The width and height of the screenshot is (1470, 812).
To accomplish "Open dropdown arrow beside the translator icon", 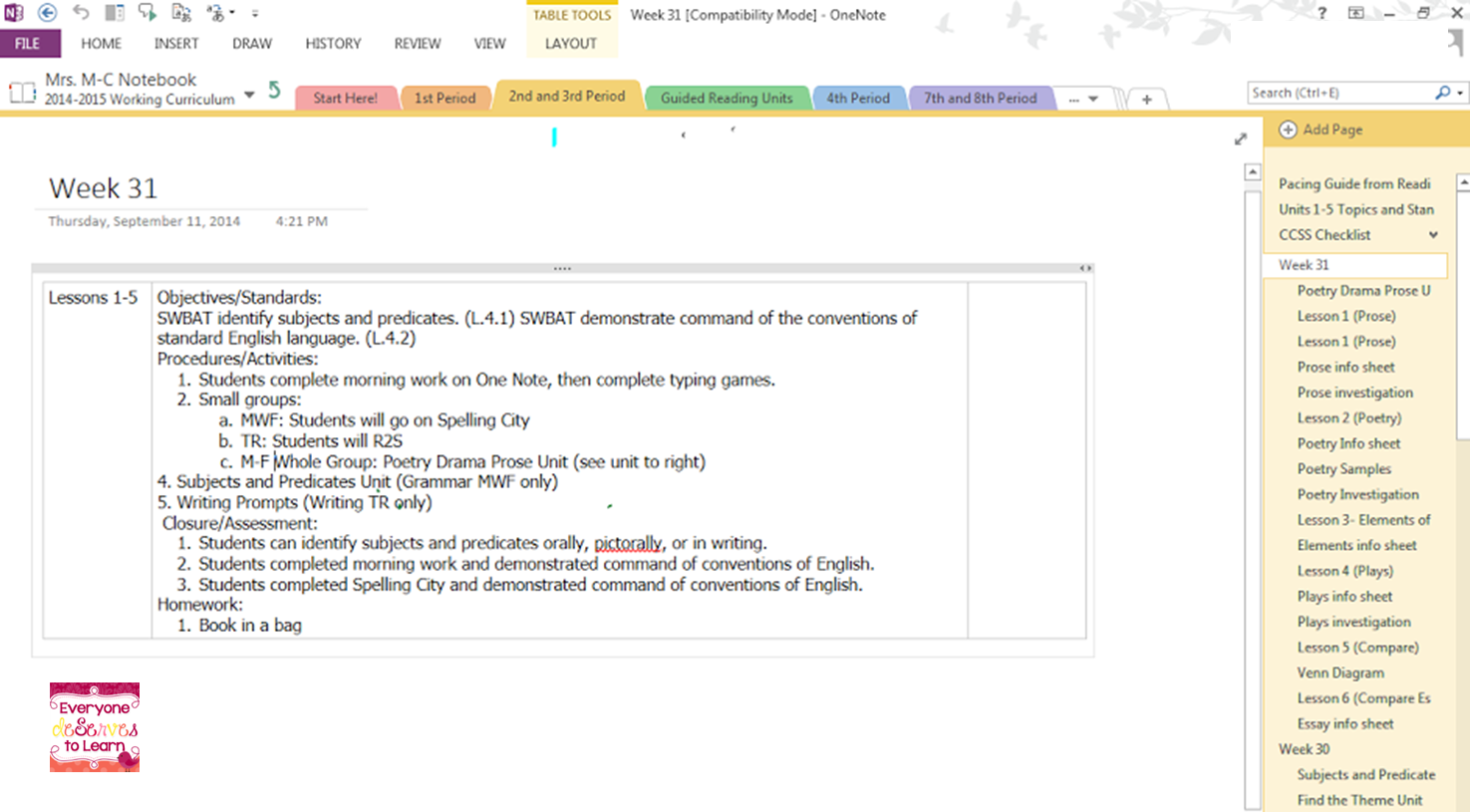I will coord(232,14).
